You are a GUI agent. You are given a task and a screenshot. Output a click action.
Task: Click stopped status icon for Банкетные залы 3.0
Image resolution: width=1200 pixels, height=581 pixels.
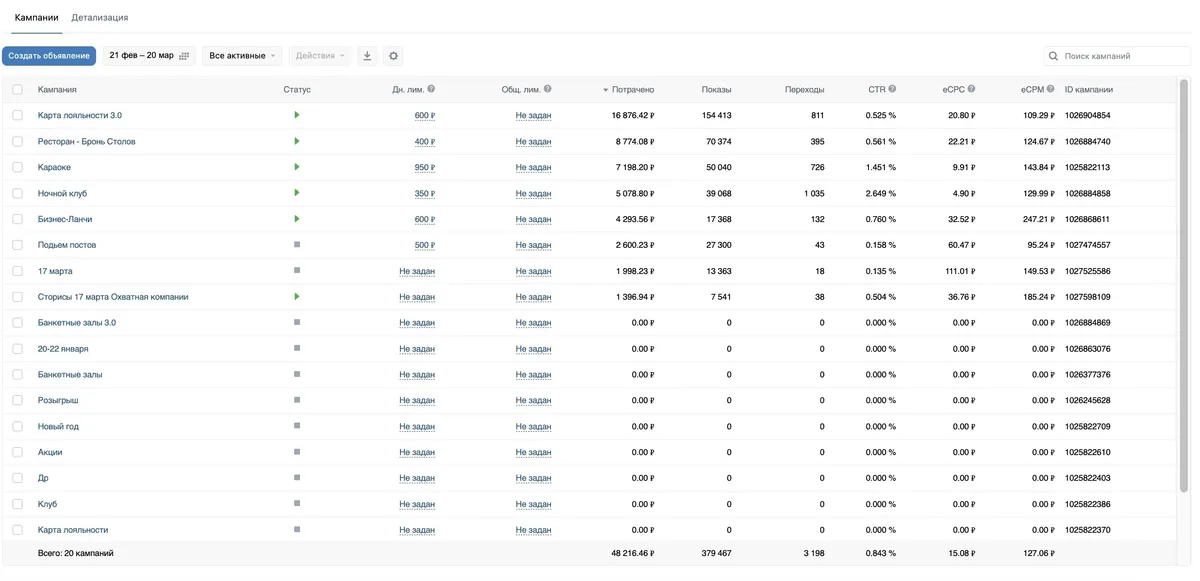pos(297,322)
